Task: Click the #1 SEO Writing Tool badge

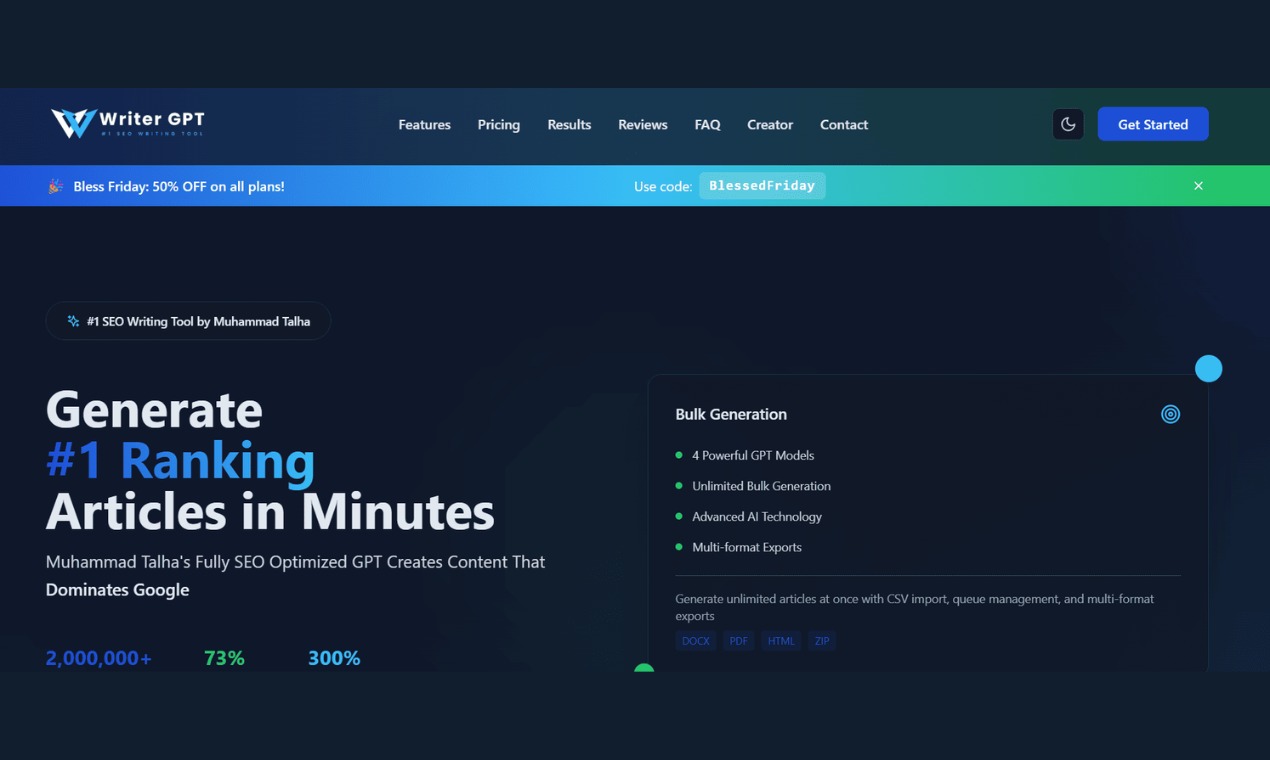Action: point(187,320)
